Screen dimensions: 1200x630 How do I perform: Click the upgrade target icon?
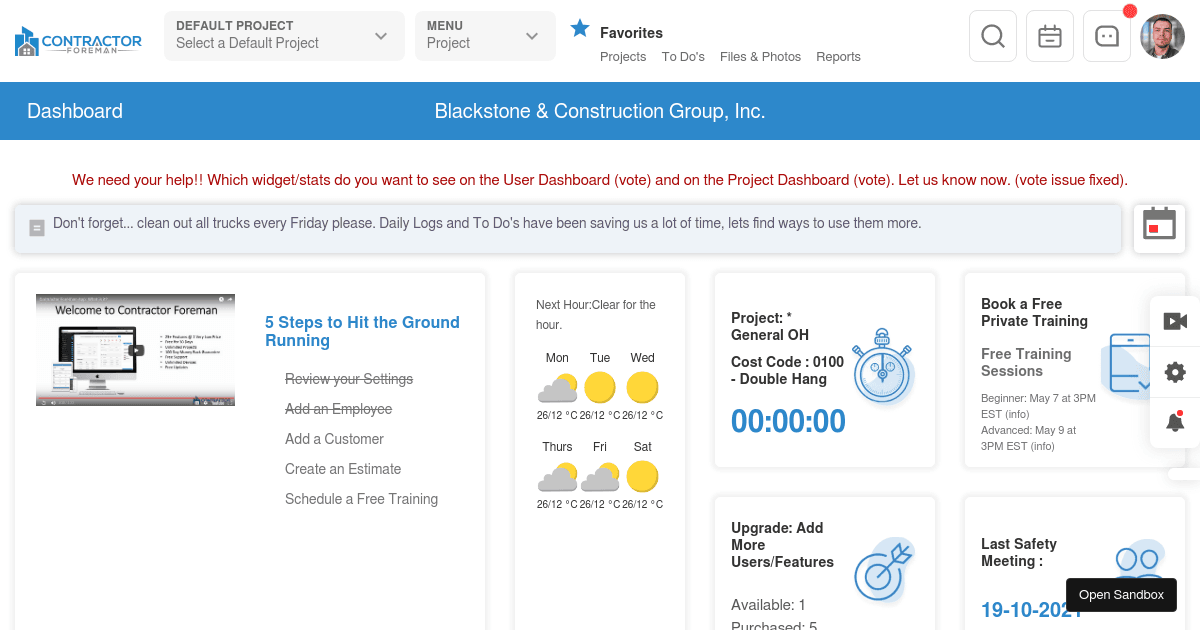[x=884, y=572]
